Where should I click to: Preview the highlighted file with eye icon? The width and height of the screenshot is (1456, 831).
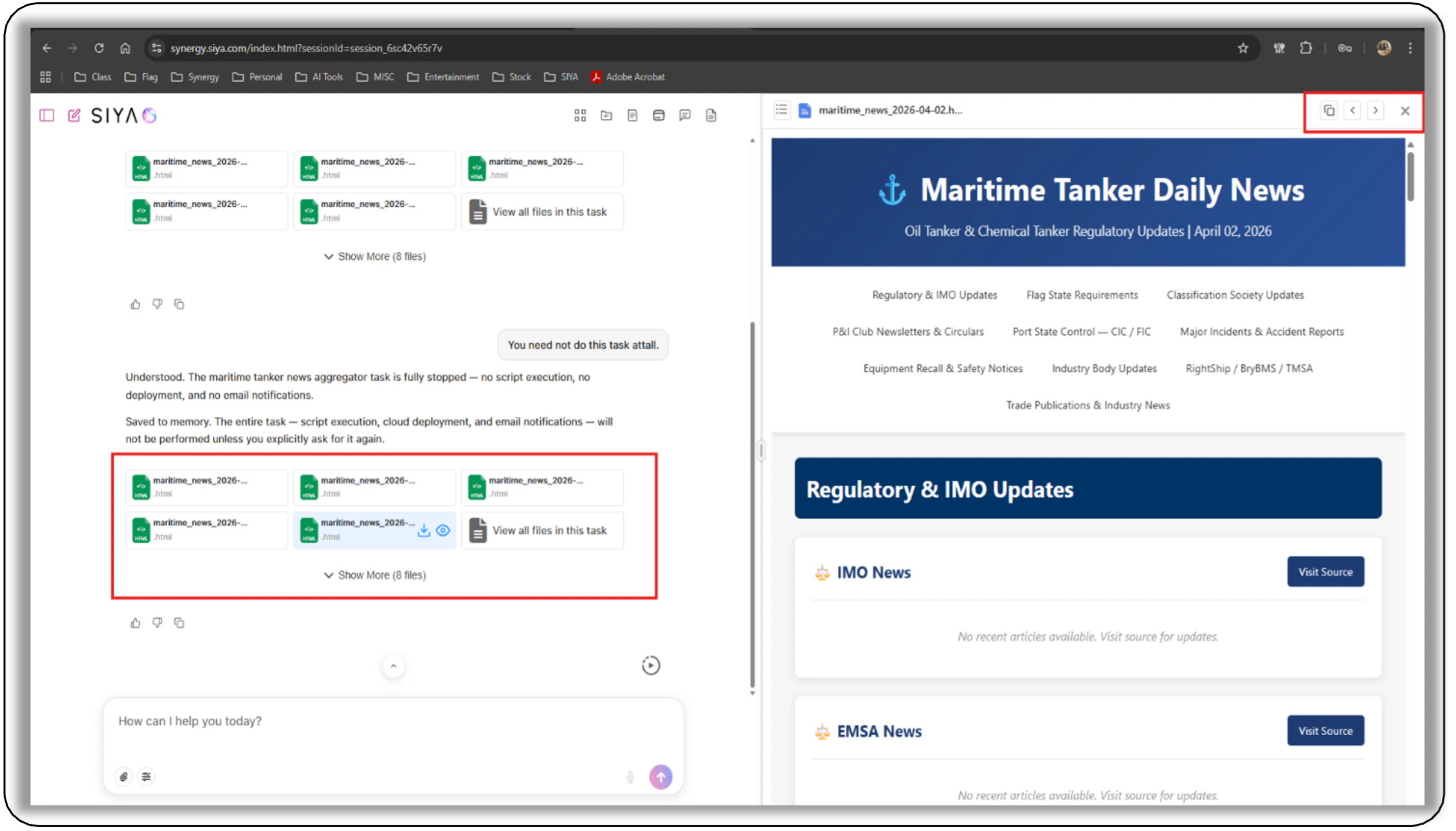(443, 531)
